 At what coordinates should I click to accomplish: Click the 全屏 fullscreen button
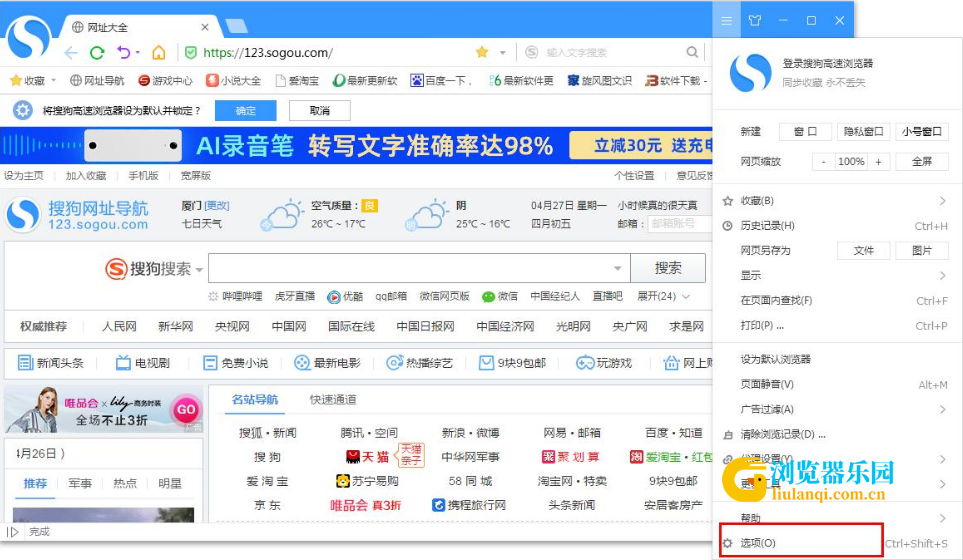(921, 161)
